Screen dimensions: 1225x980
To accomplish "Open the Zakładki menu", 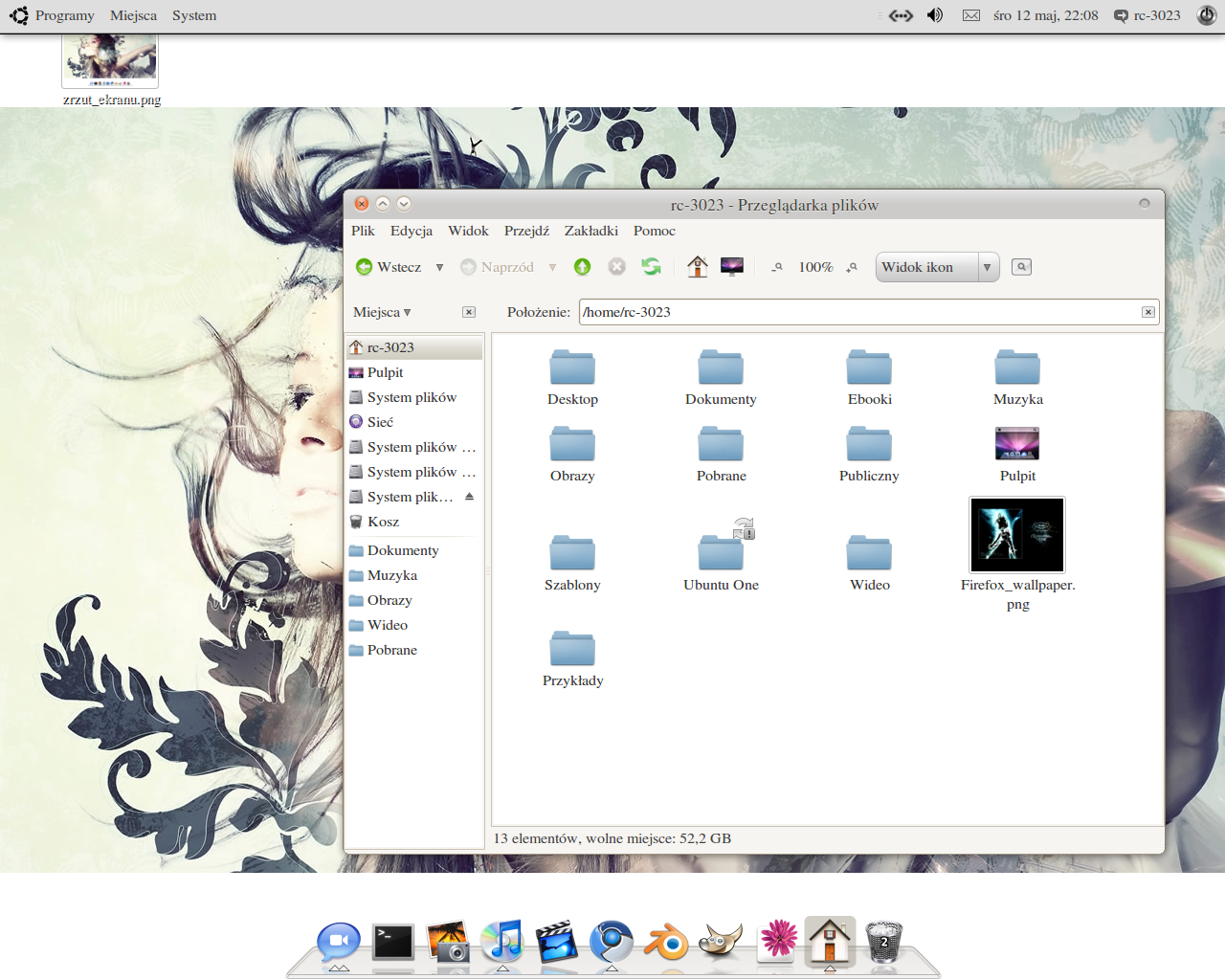I will coord(590,231).
